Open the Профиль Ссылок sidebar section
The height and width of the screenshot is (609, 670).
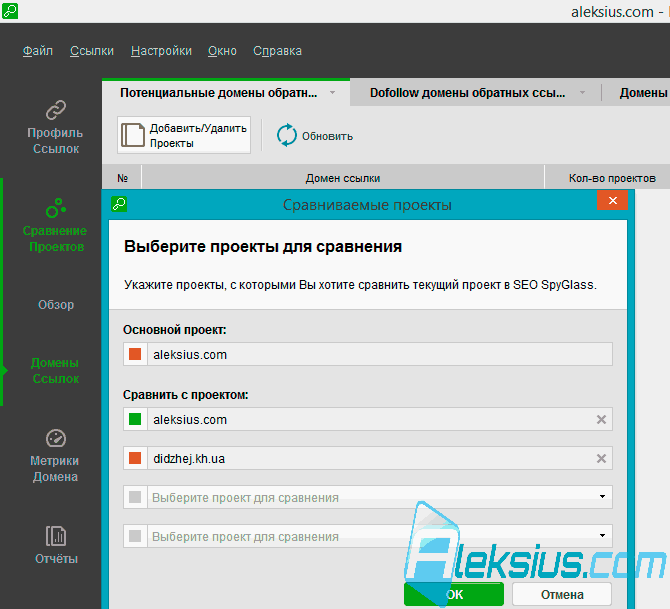[56, 127]
